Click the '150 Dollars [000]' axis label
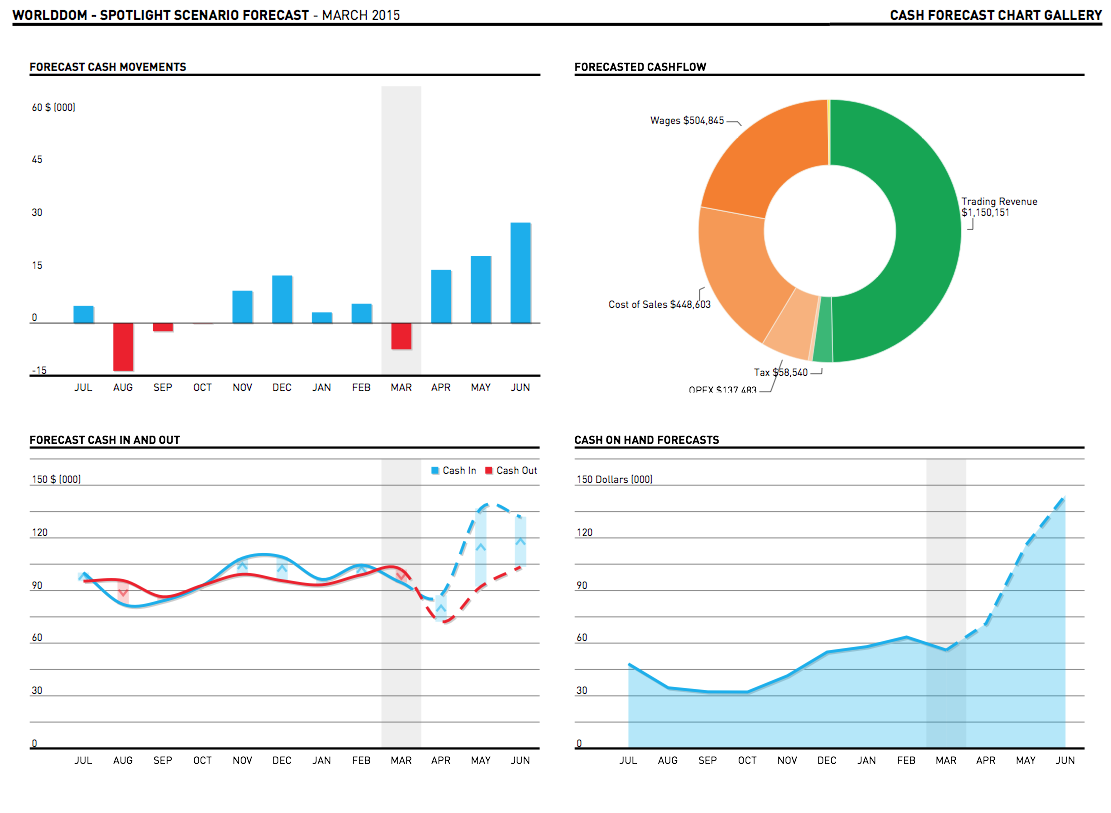Image resolution: width=1111 pixels, height=813 pixels. pyautogui.click(x=614, y=479)
